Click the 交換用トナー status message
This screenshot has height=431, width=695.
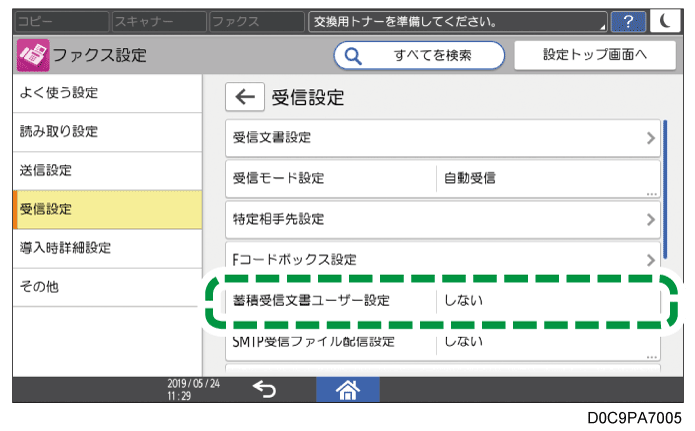(x=457, y=21)
